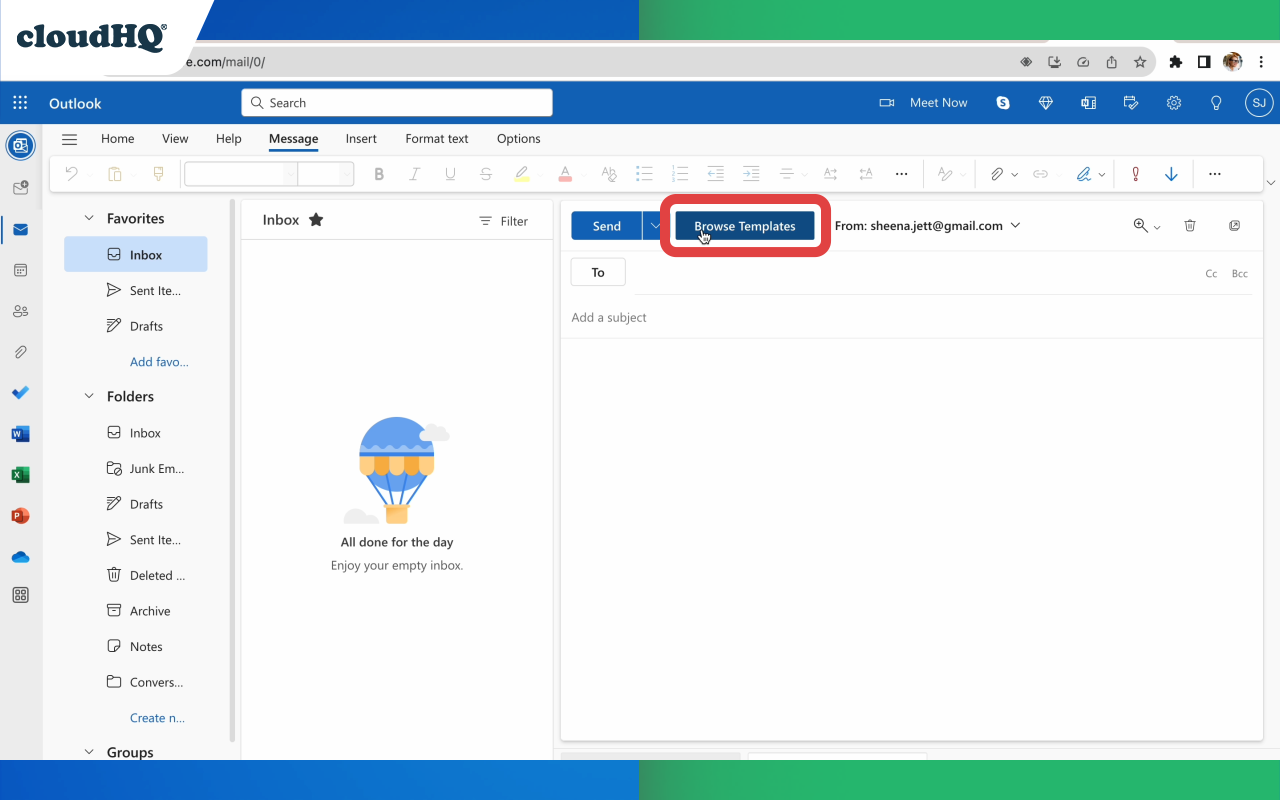
Task: Toggle the bulleted list
Action: coord(645,173)
